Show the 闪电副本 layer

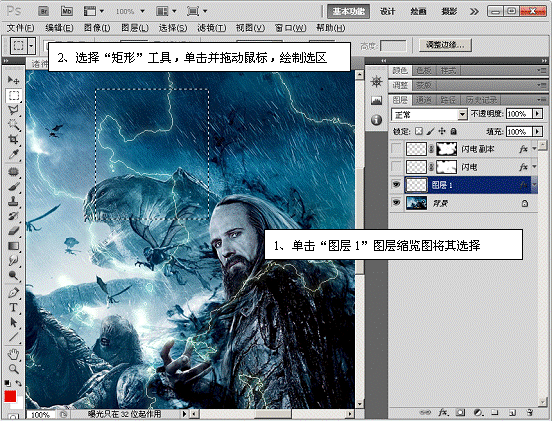click(x=396, y=149)
